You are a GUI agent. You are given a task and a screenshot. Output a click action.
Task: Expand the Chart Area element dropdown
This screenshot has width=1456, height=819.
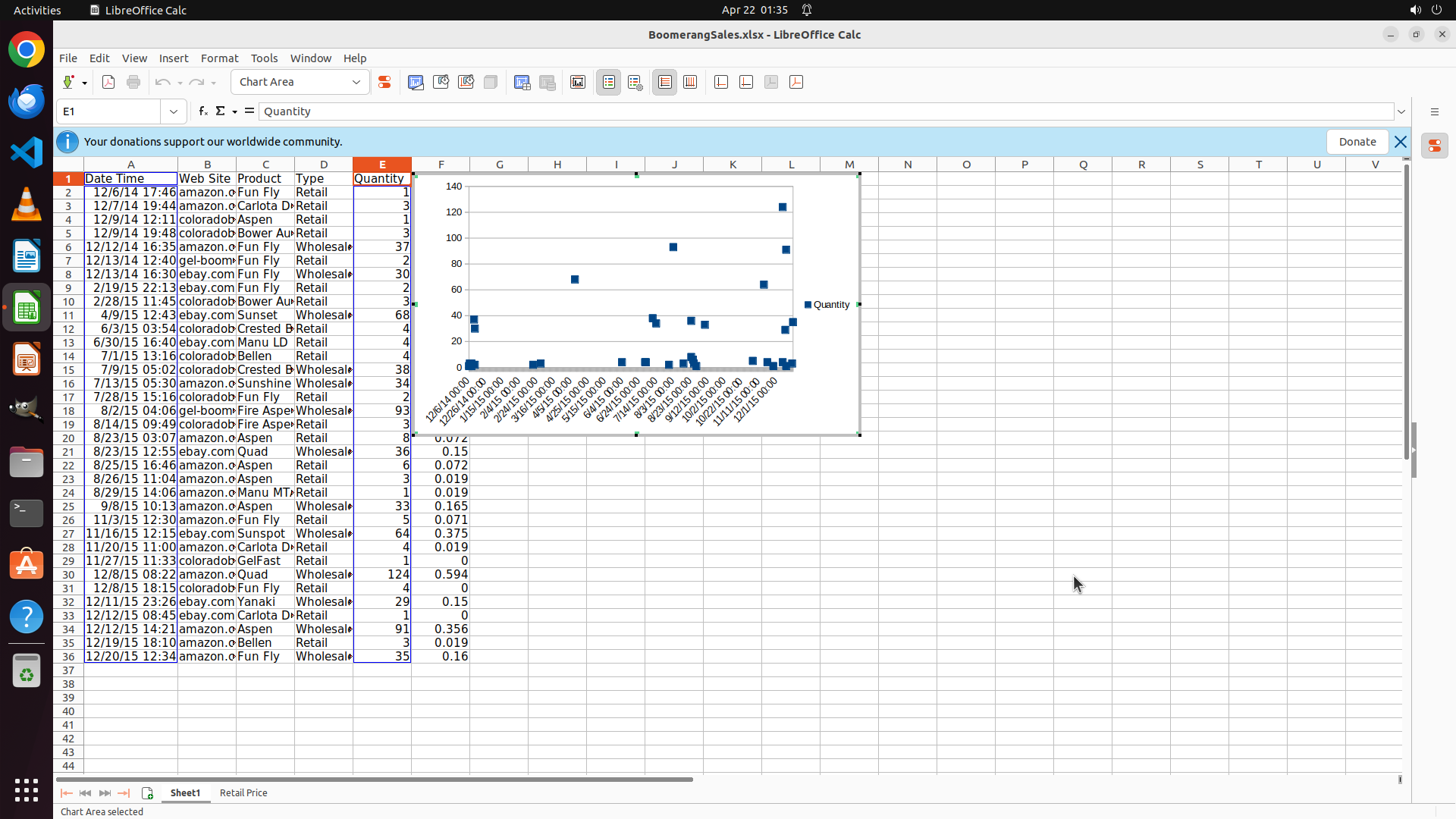click(x=356, y=82)
